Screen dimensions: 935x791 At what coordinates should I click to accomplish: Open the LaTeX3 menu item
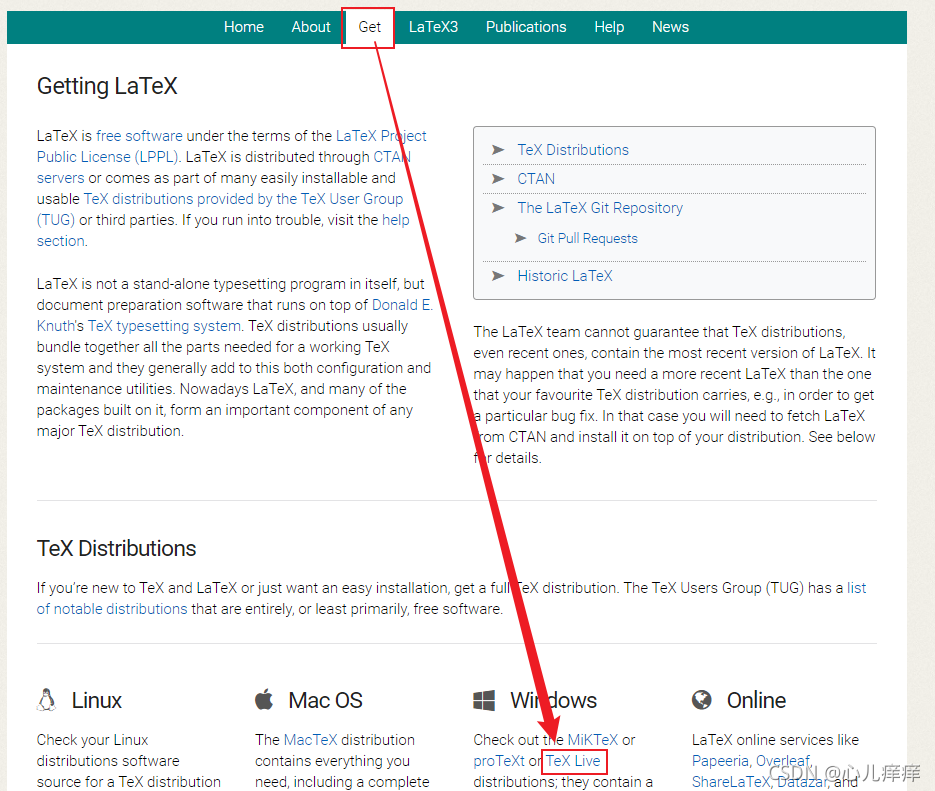[x=434, y=27]
